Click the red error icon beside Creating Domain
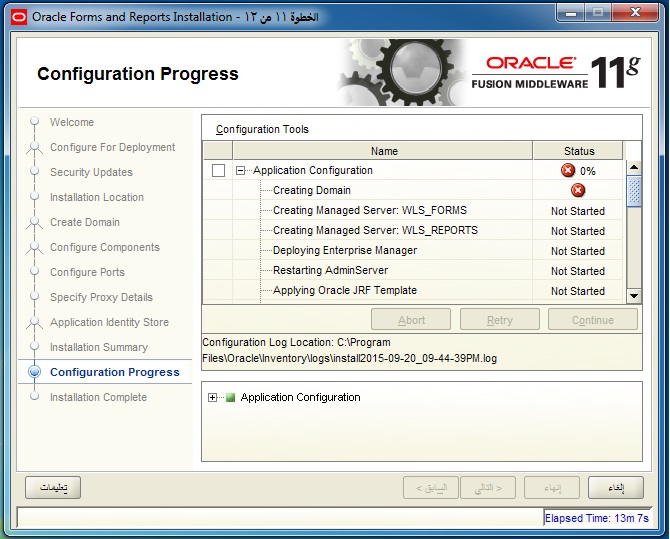 pyautogui.click(x=578, y=190)
